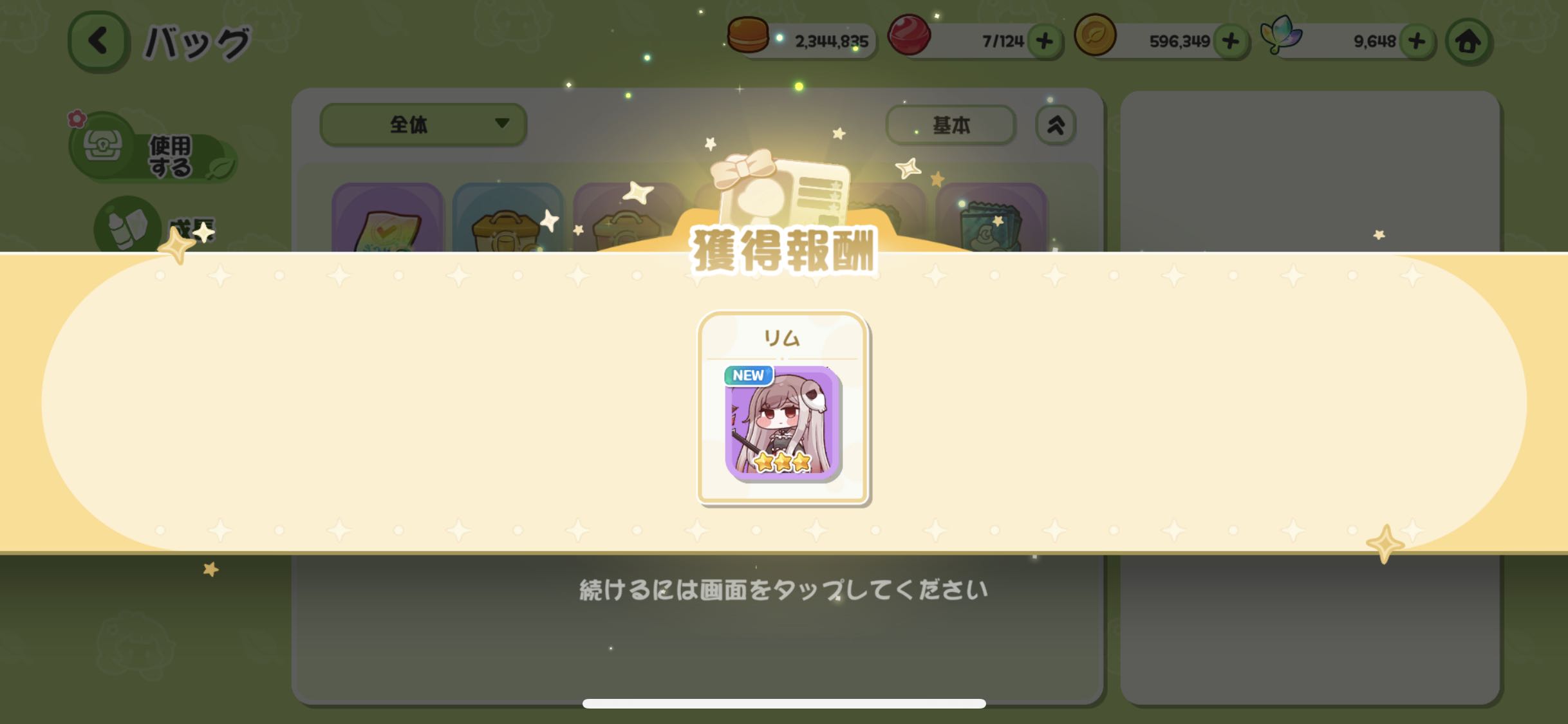Tap the brown pancake currency icon

pyautogui.click(x=747, y=34)
